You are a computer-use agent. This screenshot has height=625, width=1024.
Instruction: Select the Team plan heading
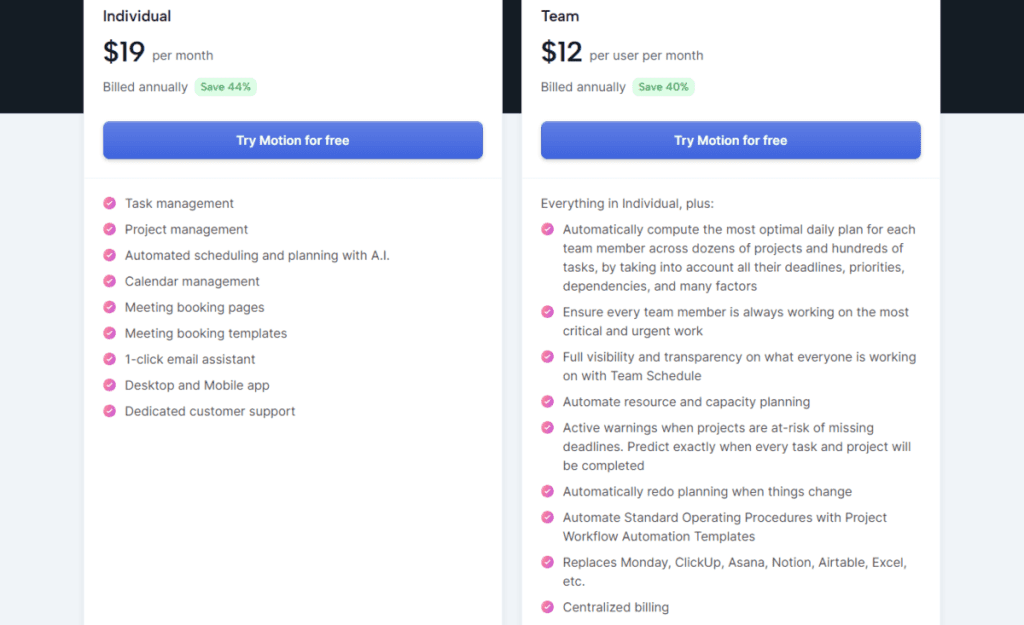pos(560,16)
